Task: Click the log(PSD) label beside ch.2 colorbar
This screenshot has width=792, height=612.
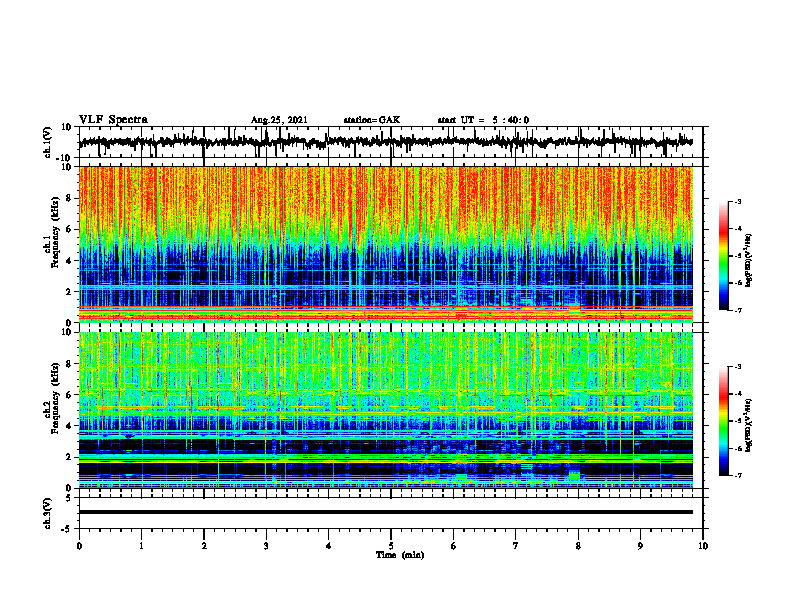Action: (x=749, y=425)
